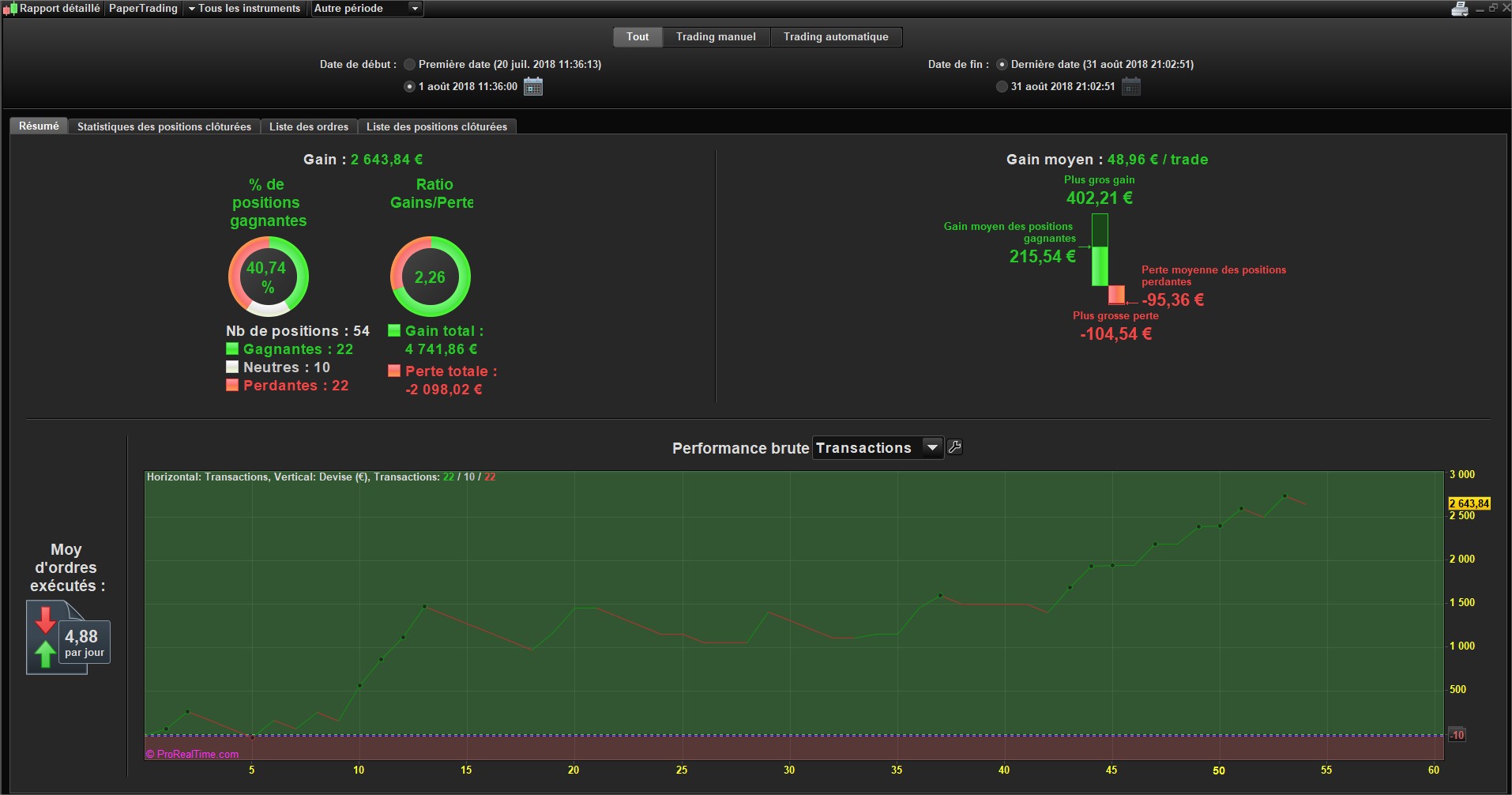Expand the Autre période dropdown

click(x=367, y=9)
